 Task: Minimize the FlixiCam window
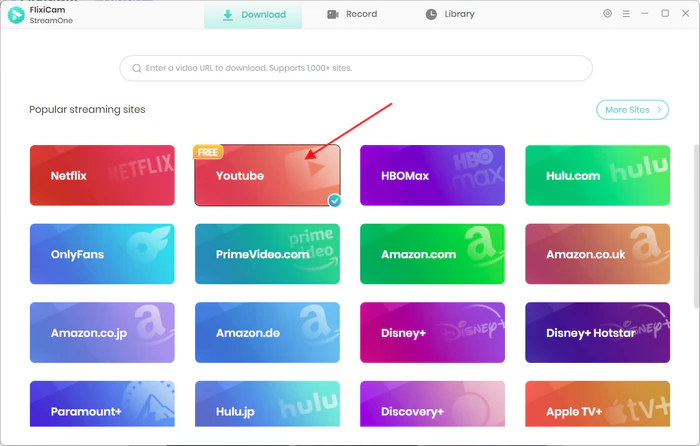click(645, 13)
